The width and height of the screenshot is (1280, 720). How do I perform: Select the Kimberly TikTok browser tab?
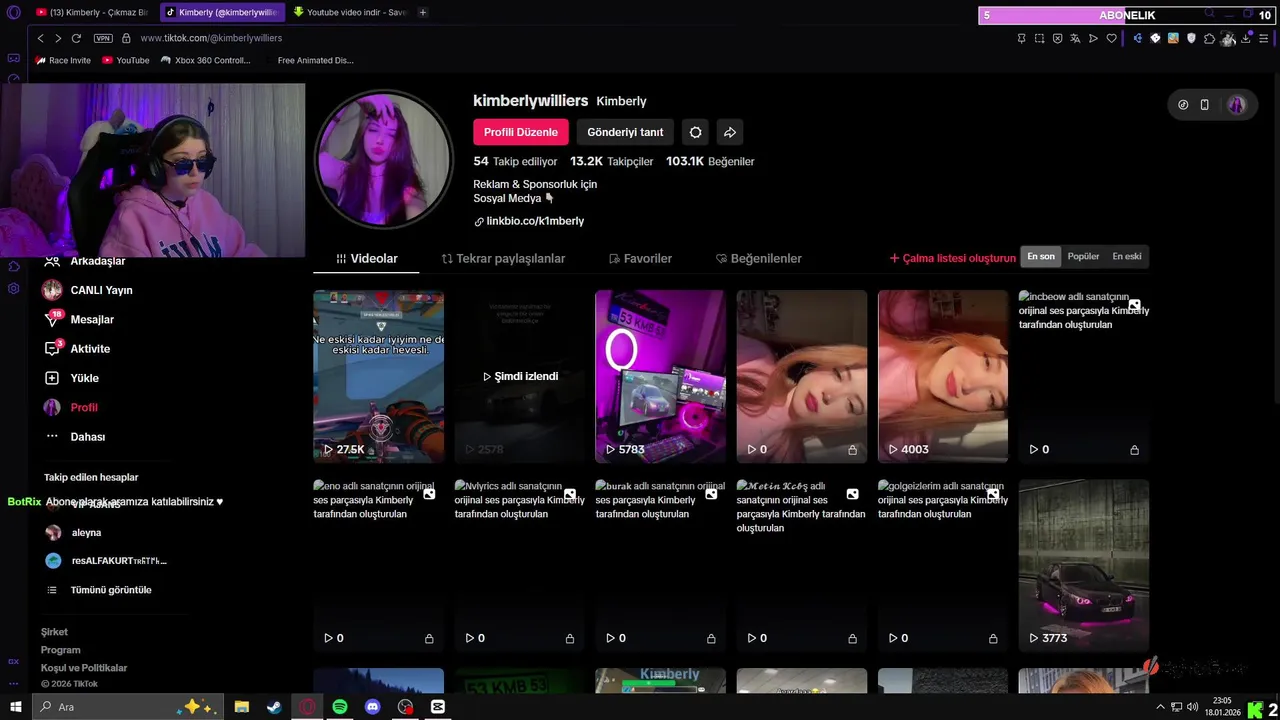pos(221,12)
